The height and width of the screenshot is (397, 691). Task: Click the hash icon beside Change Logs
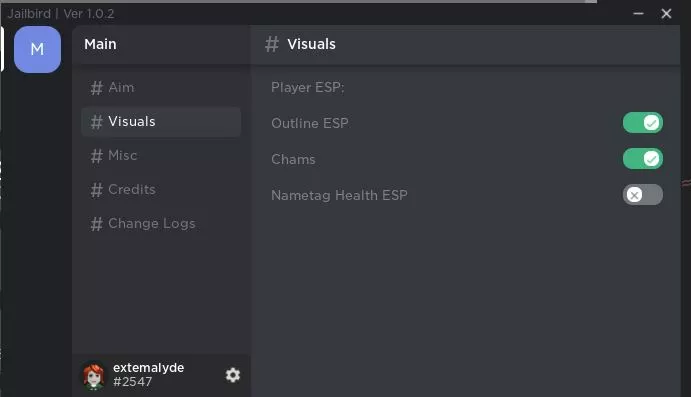click(x=97, y=224)
